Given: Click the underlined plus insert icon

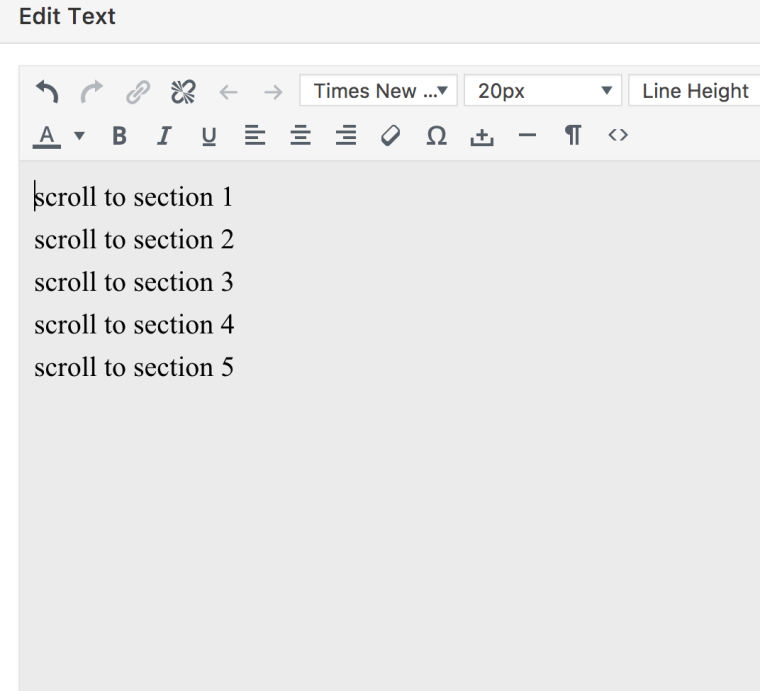Looking at the screenshot, I should [477, 136].
